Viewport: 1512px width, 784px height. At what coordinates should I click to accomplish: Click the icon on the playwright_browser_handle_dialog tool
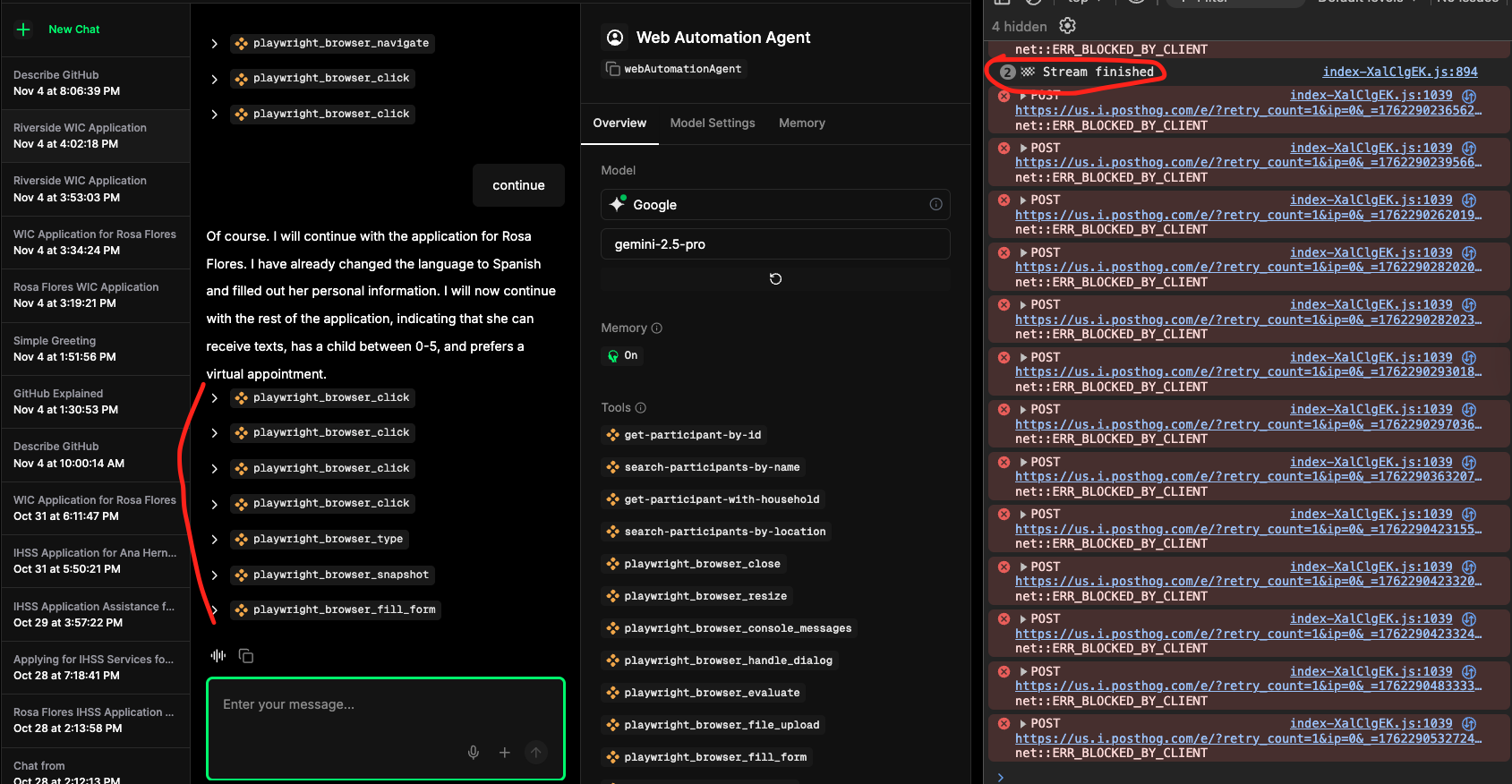click(613, 660)
